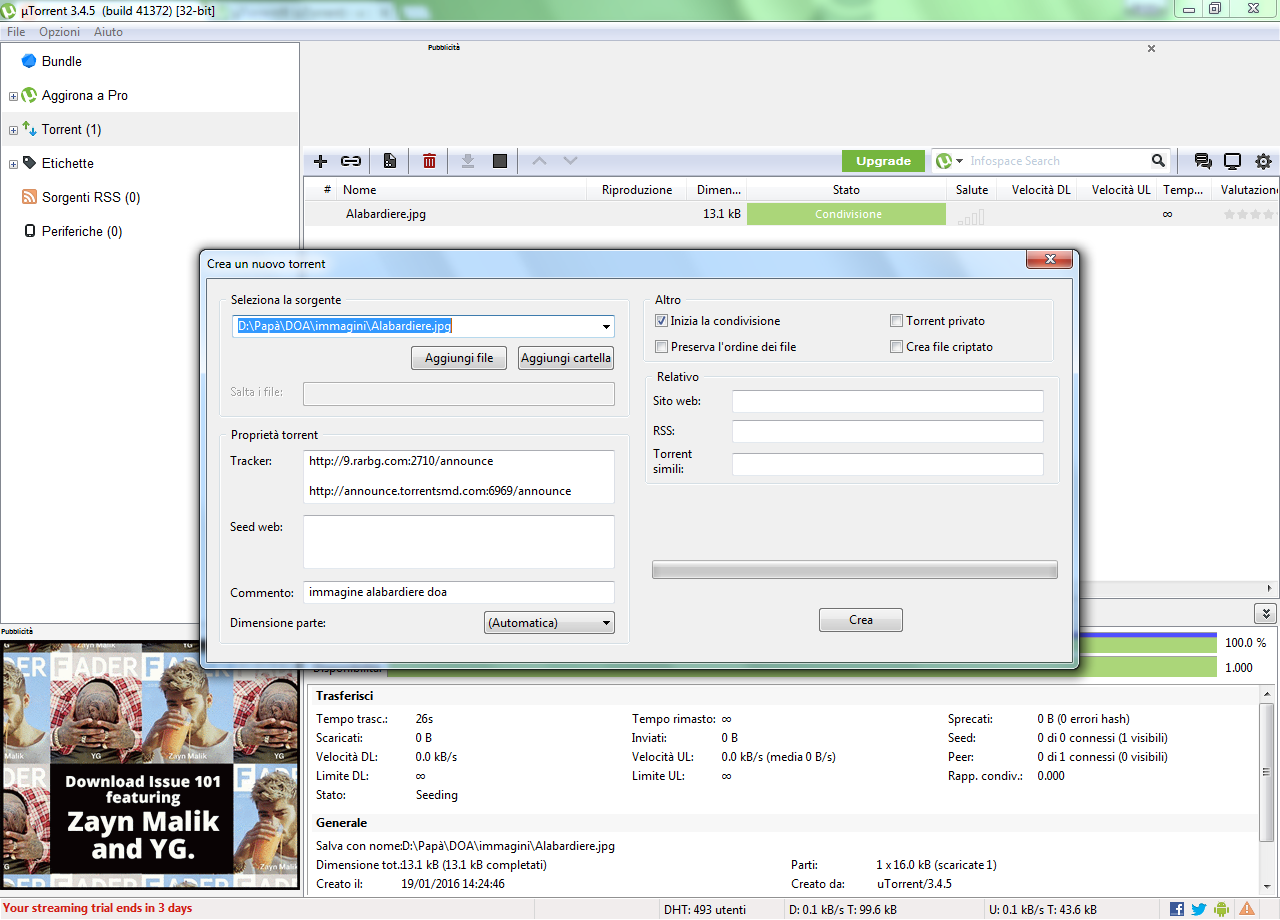Click the Aggiungi file button
The height and width of the screenshot is (920, 1280).
click(459, 358)
